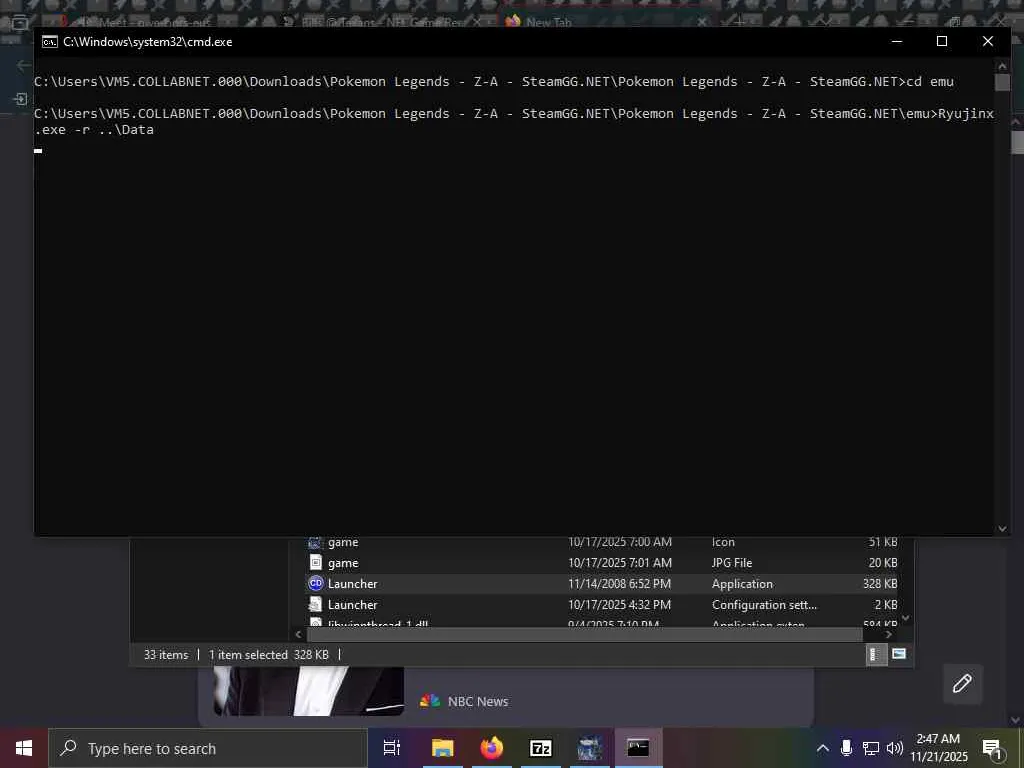Switch Explorer to large icons view
This screenshot has width=1024, height=768.
point(899,654)
